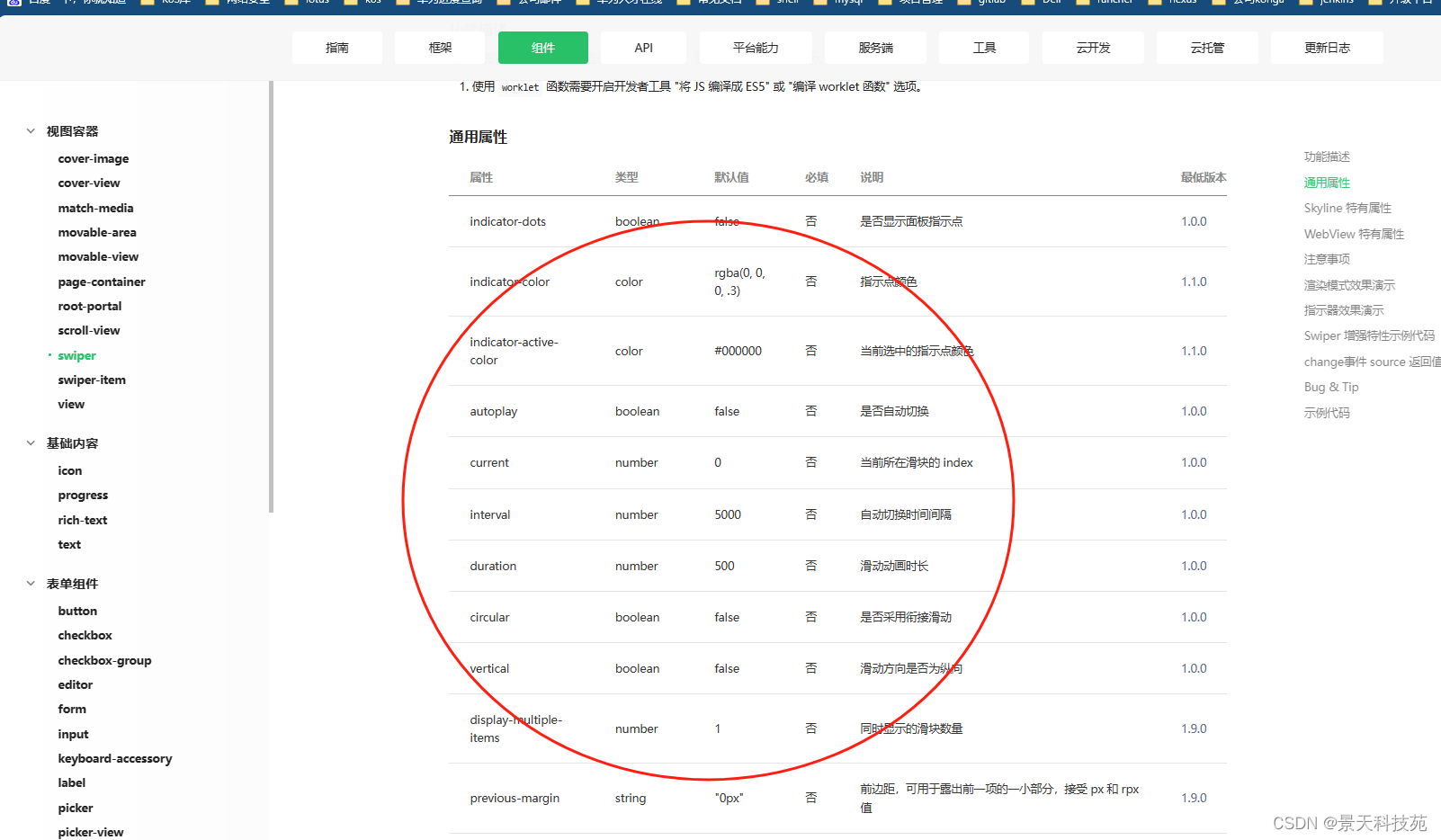Open the 云开发 tab
The image size is (1441, 840).
[x=1093, y=48]
